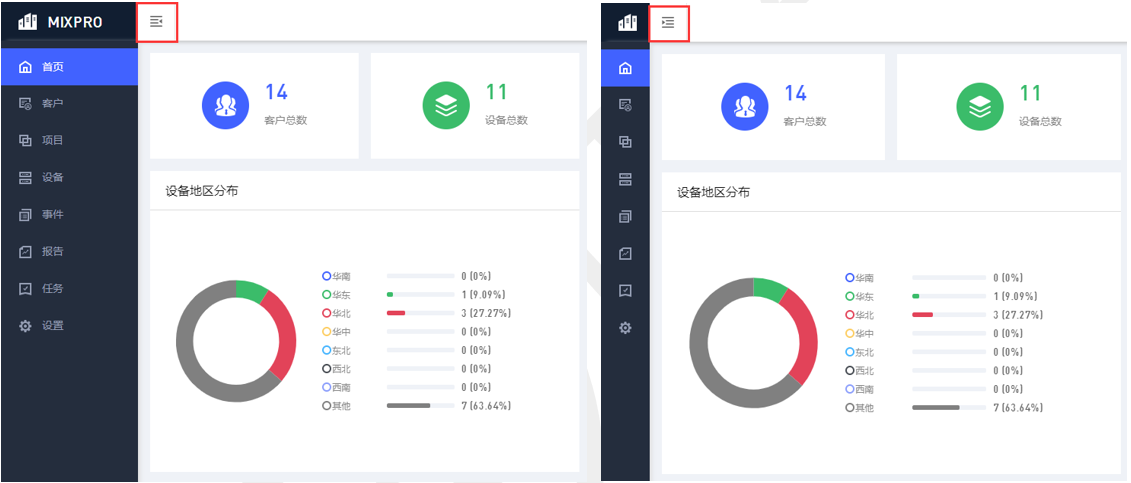Click the red 华北 progress bar in the collapsed-sidebar view
This screenshot has width=1131, height=483.
922,315
